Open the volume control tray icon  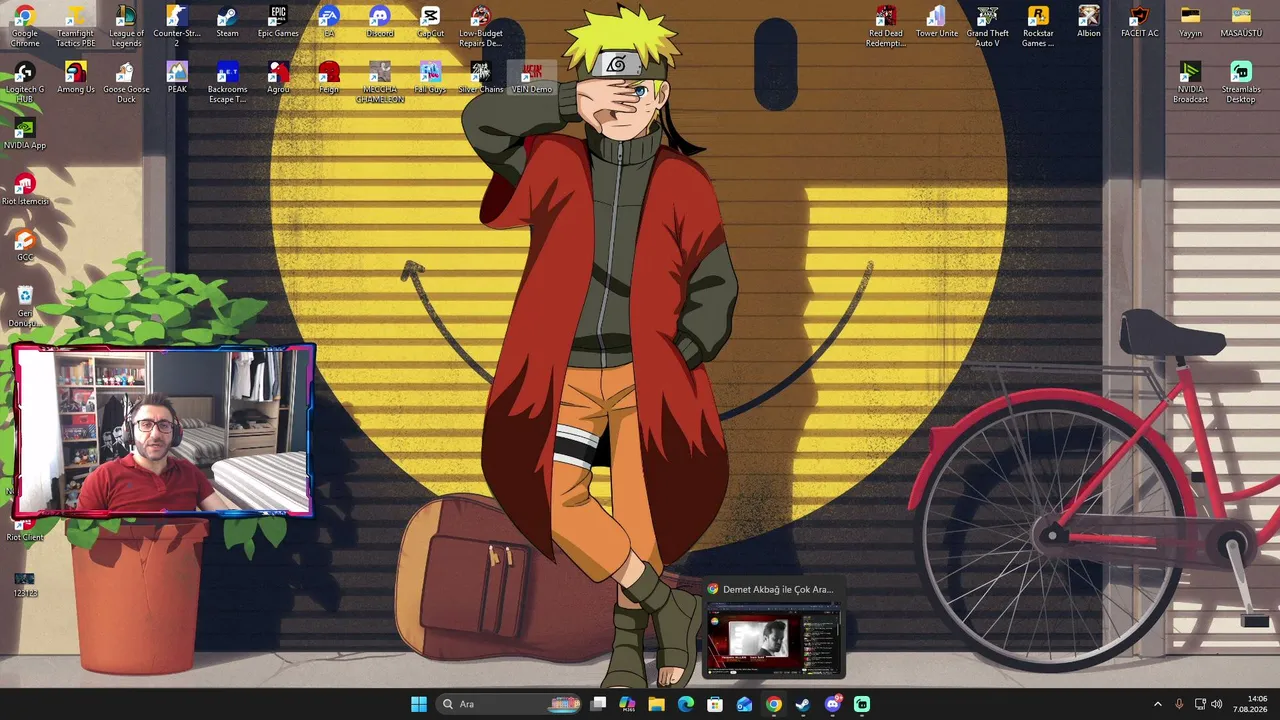(1217, 704)
